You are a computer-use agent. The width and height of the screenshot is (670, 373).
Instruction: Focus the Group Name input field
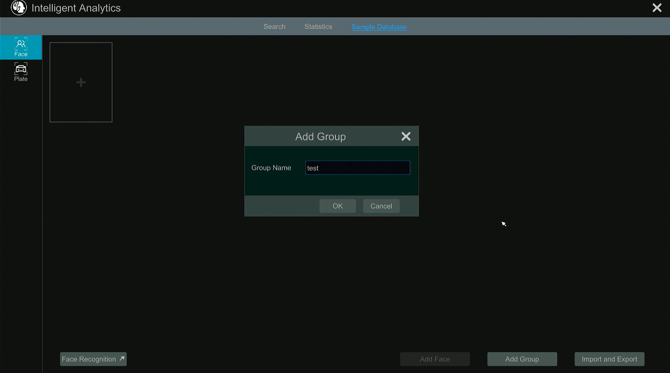pyautogui.click(x=358, y=168)
